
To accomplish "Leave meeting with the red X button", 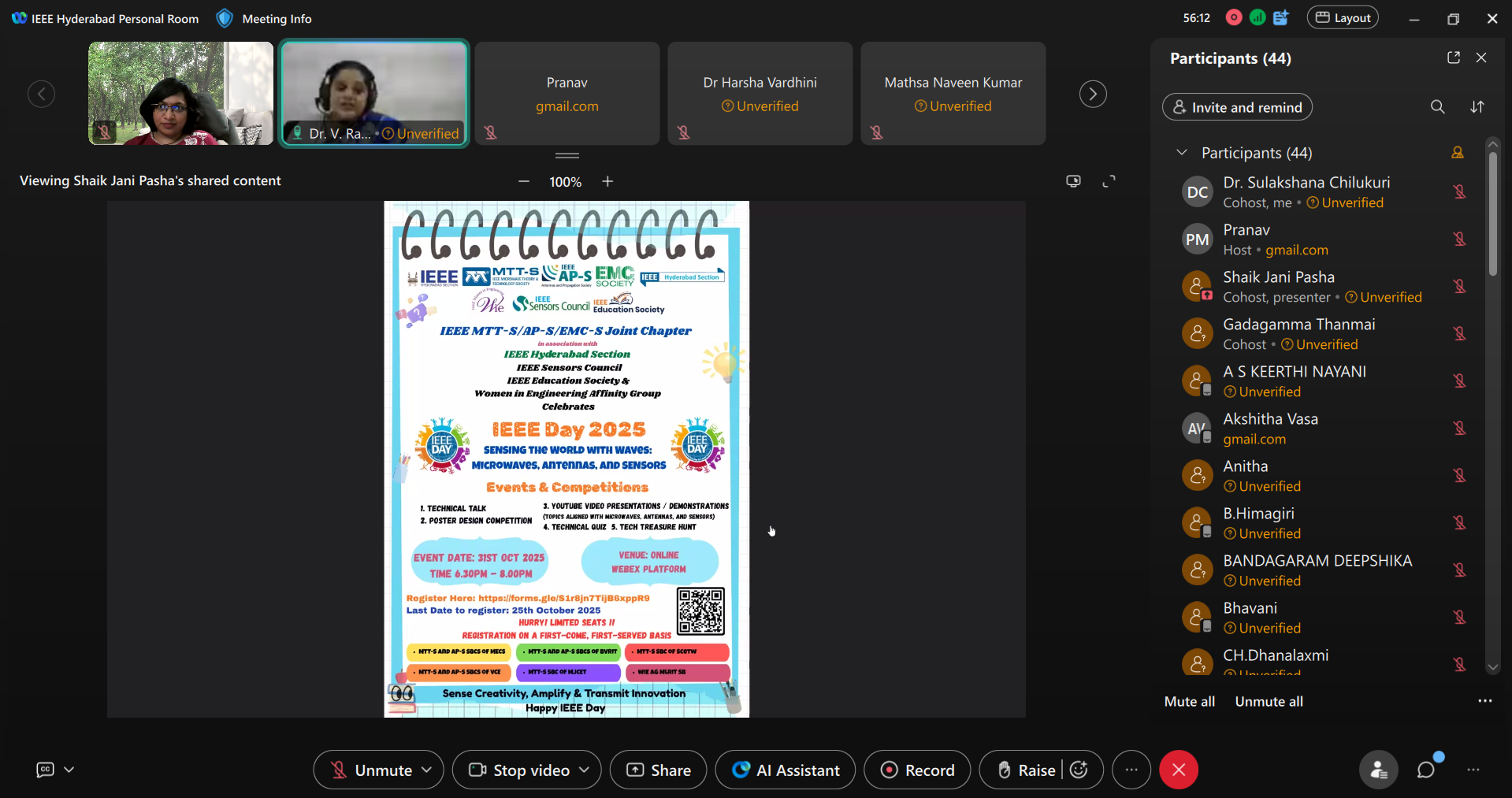I will (x=1178, y=770).
